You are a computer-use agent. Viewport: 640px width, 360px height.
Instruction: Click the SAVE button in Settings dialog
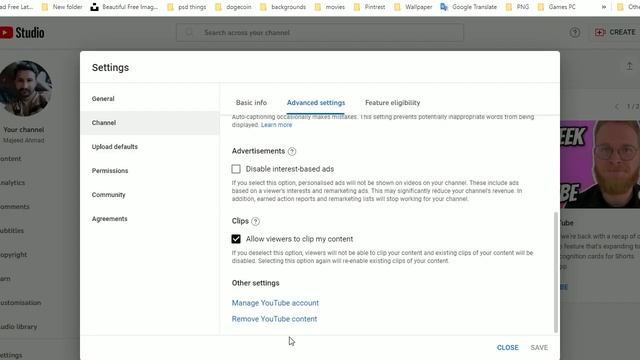pyautogui.click(x=539, y=347)
